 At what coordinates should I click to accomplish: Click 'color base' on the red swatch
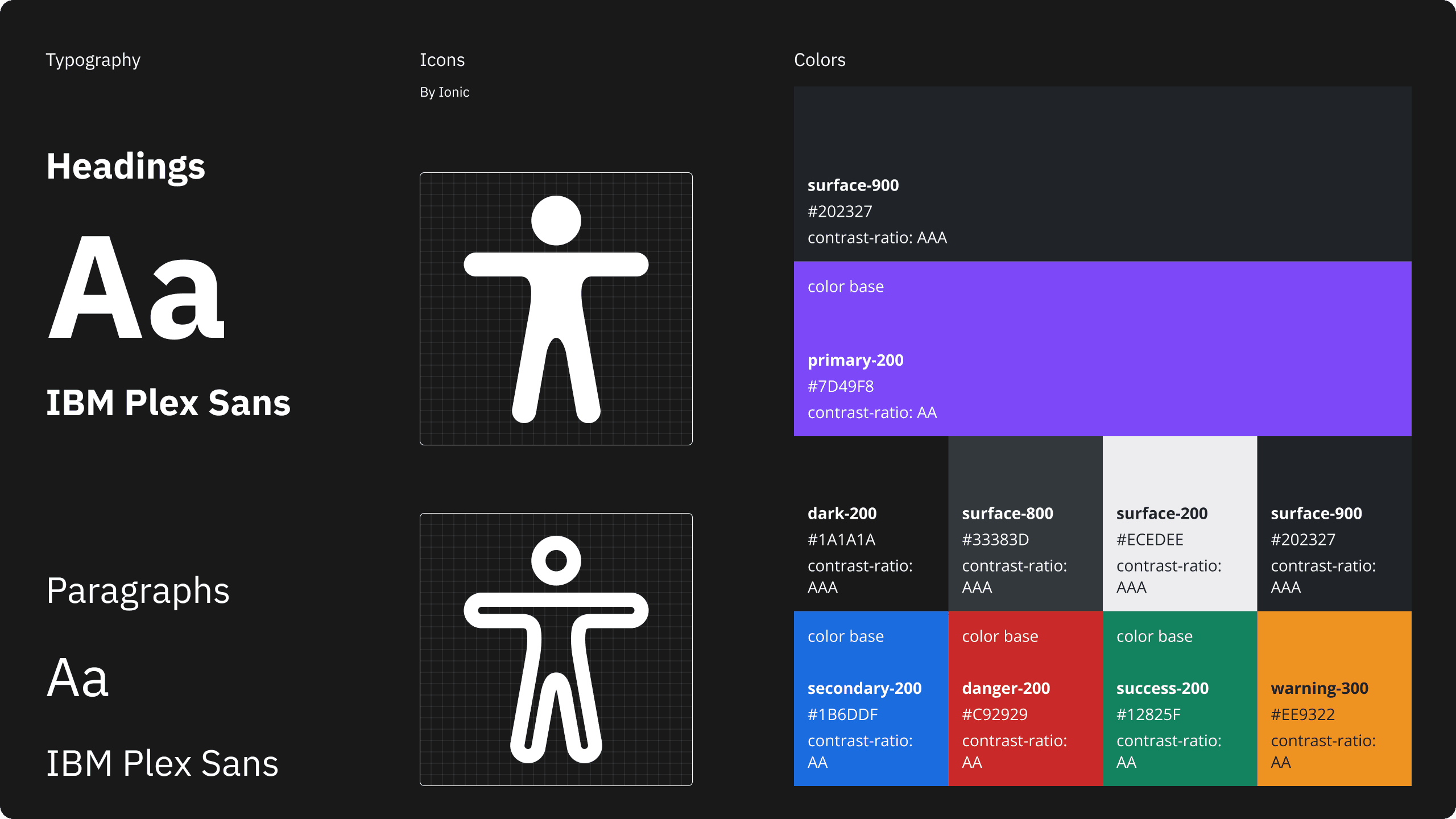[1000, 636]
